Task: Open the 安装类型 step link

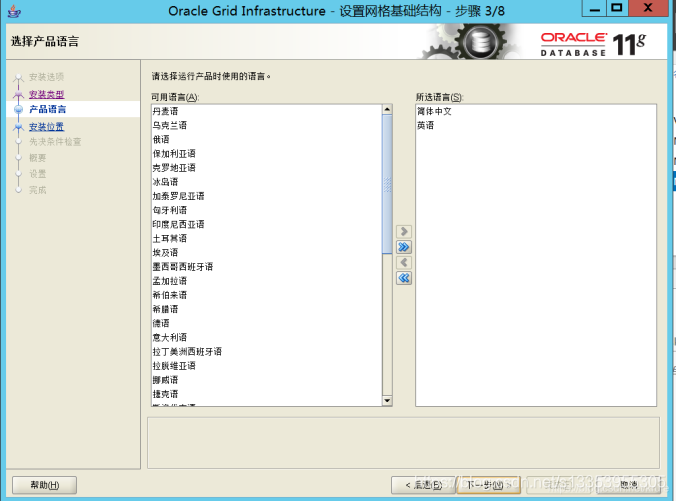Action: pos(46,94)
